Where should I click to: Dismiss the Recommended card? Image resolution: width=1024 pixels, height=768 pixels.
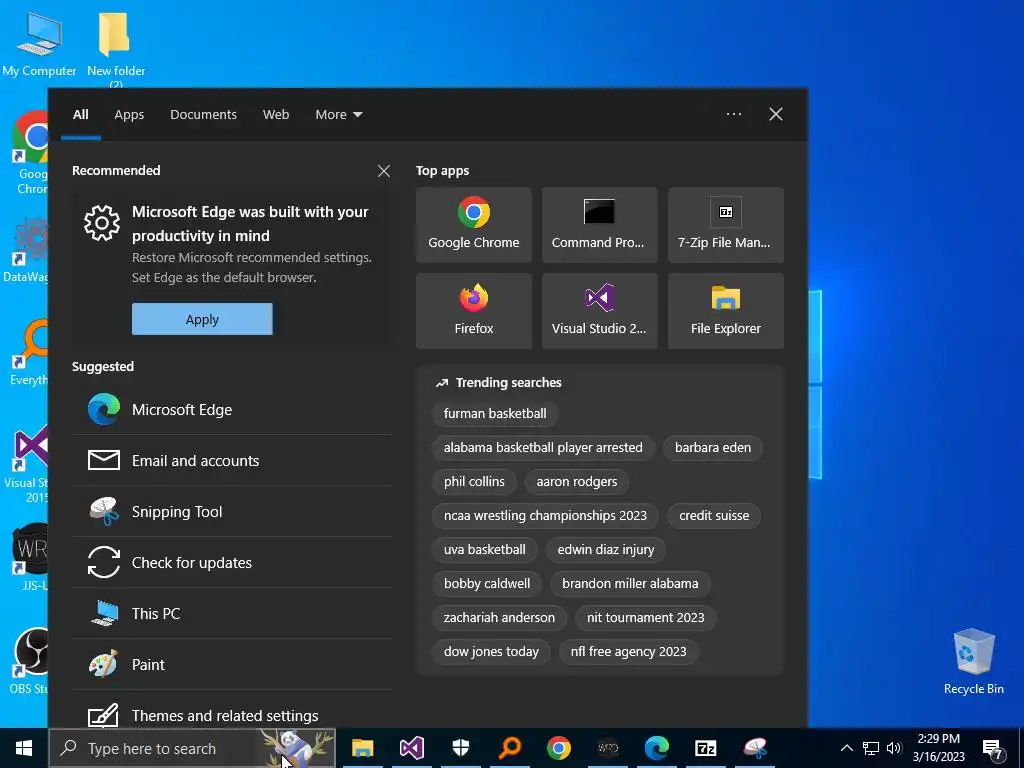384,171
